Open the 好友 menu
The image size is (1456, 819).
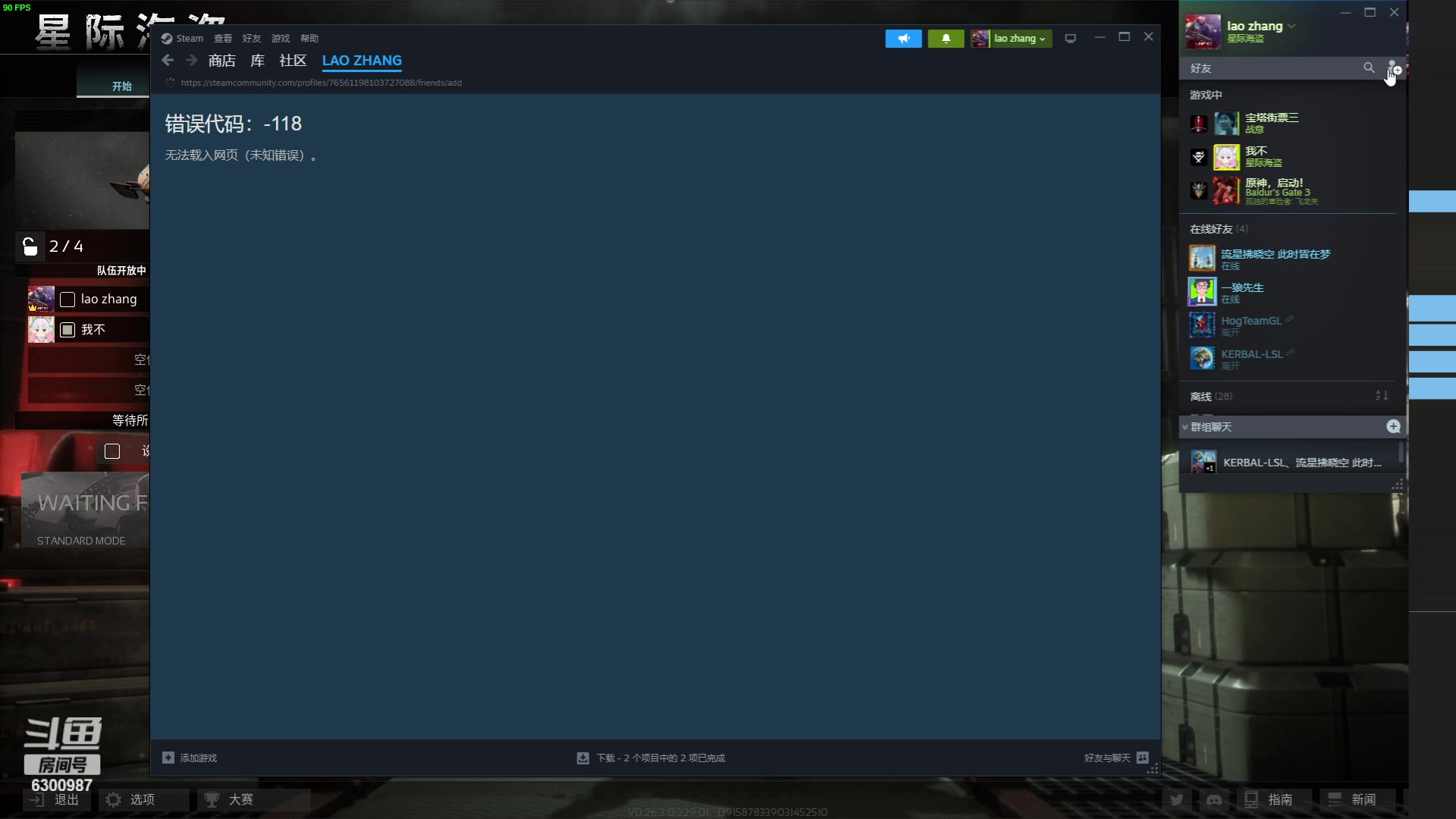point(252,39)
